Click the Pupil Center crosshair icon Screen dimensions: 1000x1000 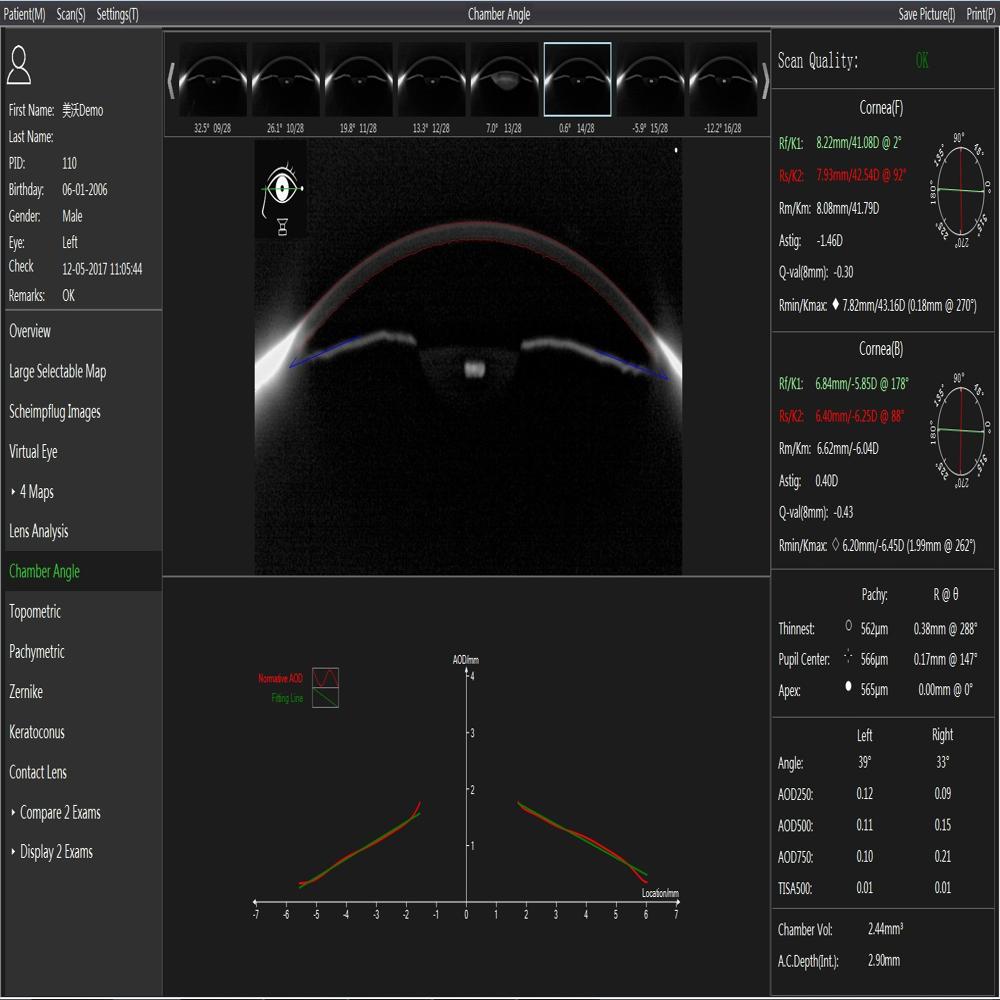[x=848, y=656]
